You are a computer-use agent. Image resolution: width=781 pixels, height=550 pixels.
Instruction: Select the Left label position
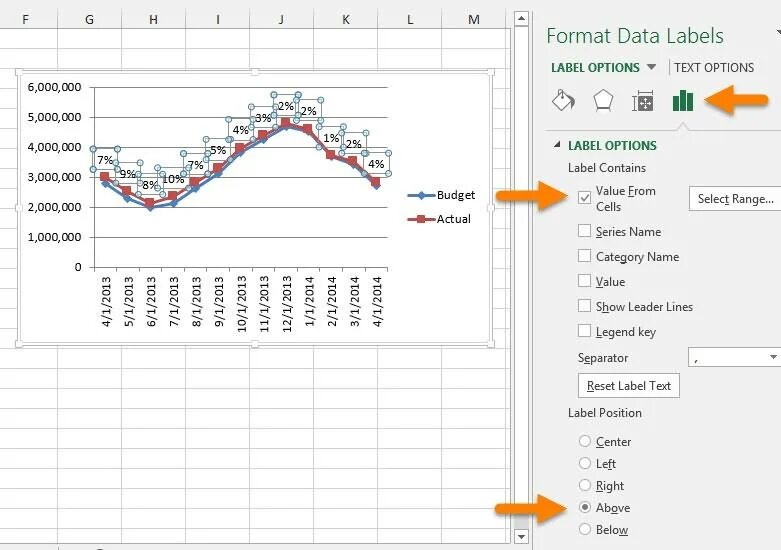point(585,463)
